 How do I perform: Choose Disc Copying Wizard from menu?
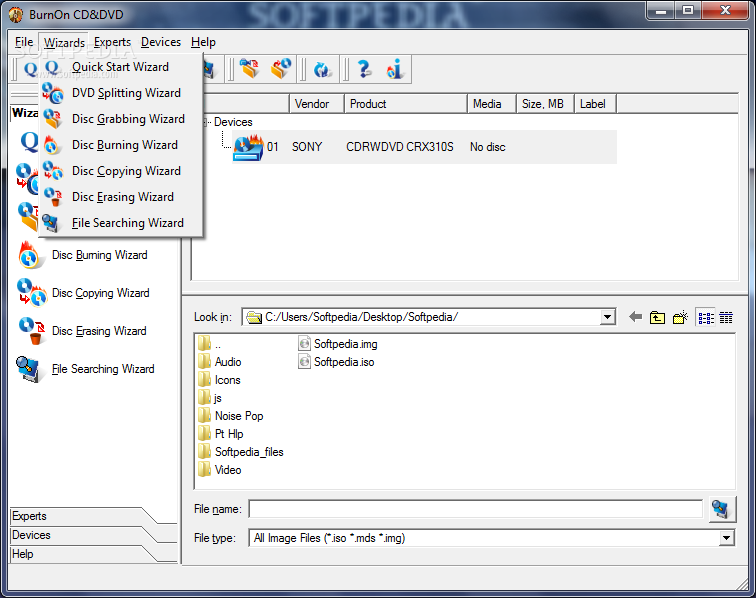[121, 171]
